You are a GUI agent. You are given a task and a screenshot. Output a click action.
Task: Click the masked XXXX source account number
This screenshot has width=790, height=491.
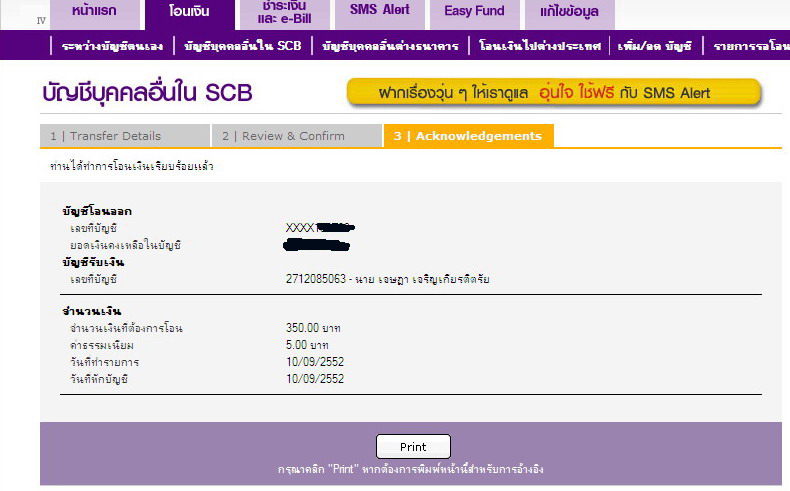pyautogui.click(x=320, y=228)
